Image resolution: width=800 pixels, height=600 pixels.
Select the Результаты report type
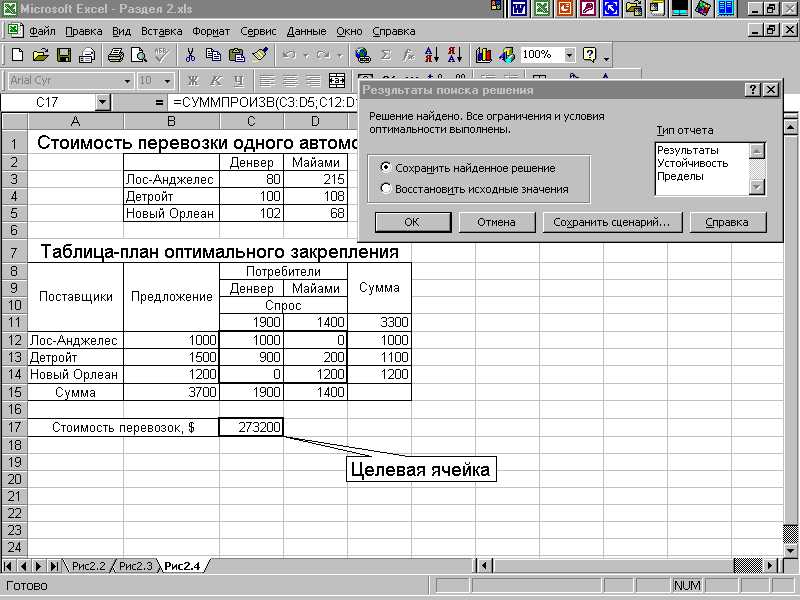[x=687, y=150]
